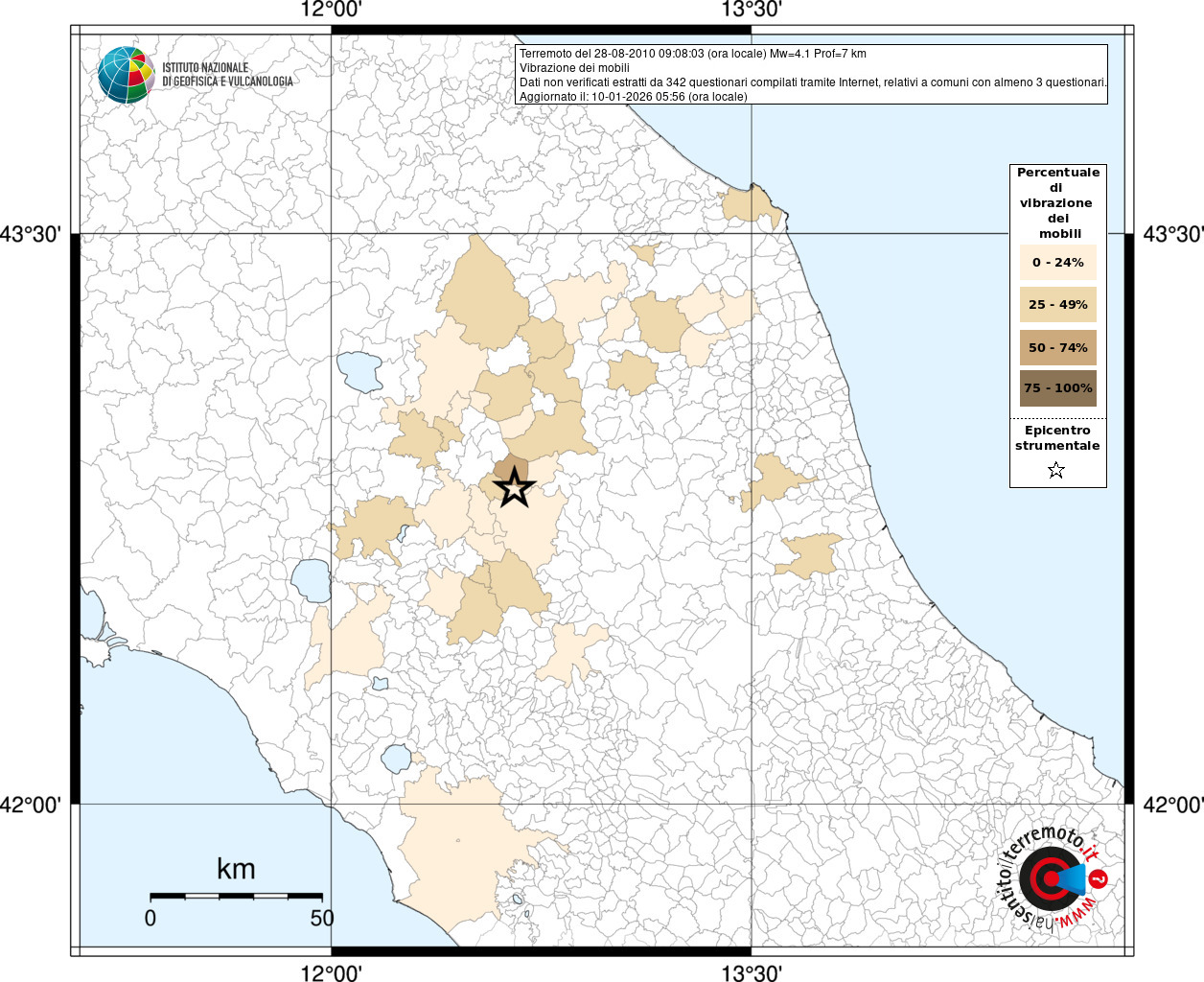Click the 'Percentuale di vibrazione dei mobili' legend title
This screenshot has height=982, width=1204.
[1057, 202]
